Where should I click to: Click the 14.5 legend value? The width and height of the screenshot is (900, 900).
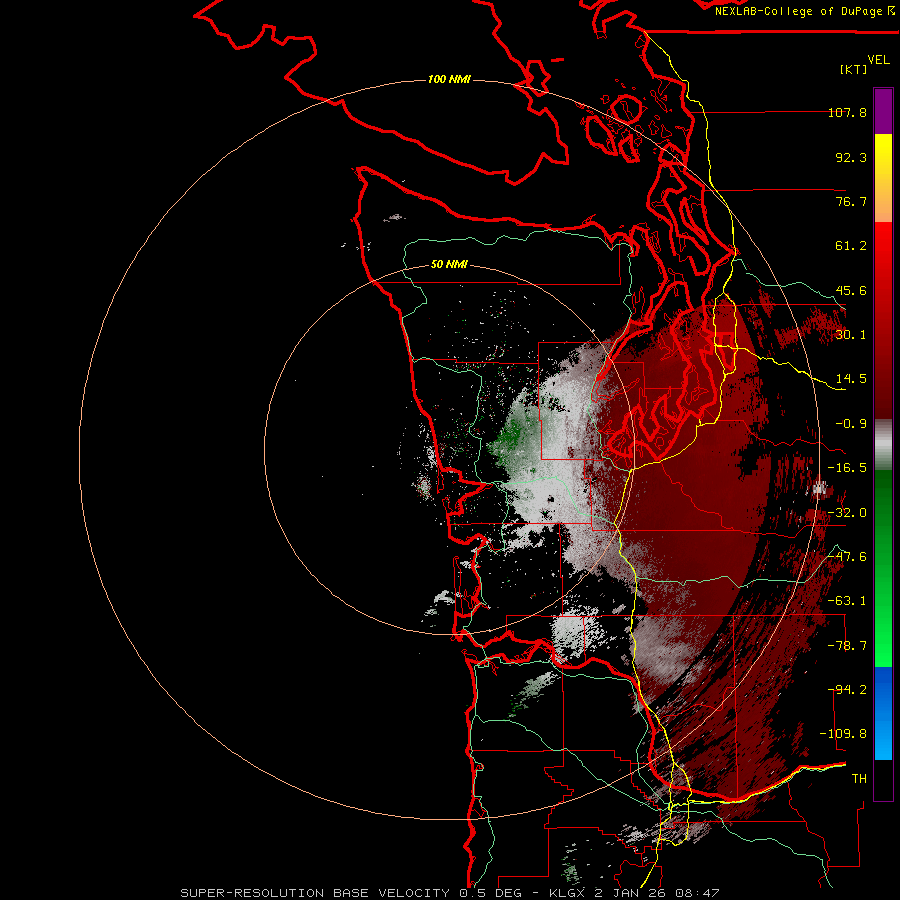(851, 379)
